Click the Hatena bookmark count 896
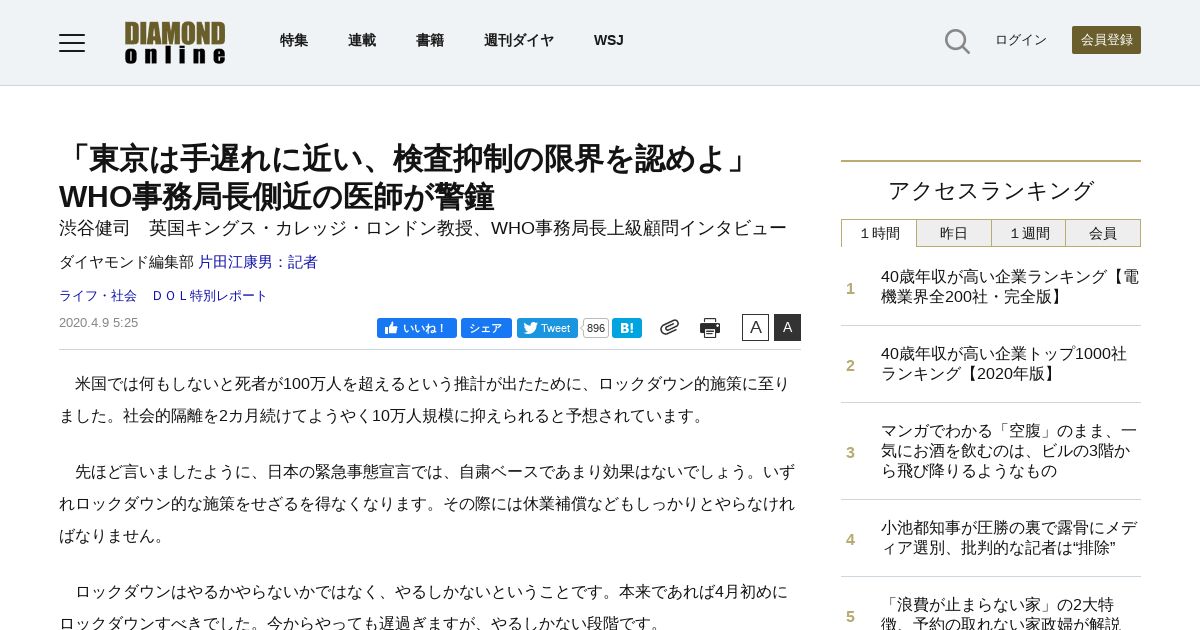 pyautogui.click(x=596, y=328)
